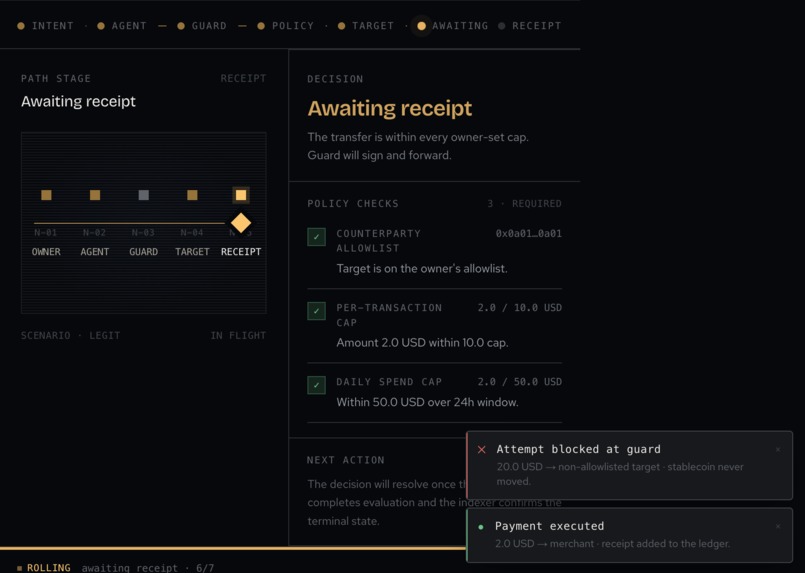The width and height of the screenshot is (805, 573).
Task: Select the GUARD step in the path bar
Action: tap(202, 26)
